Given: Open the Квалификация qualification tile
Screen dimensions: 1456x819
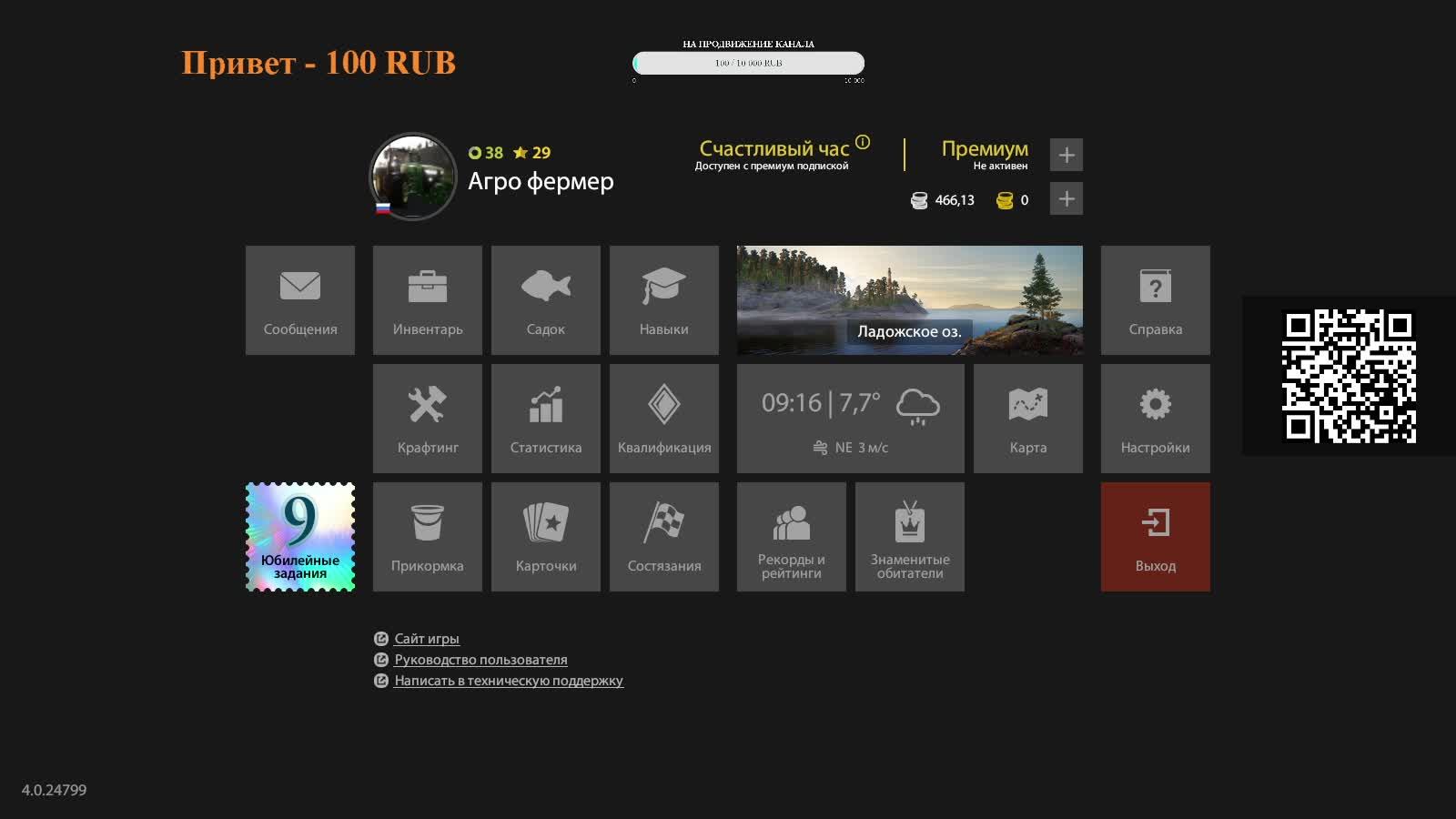Looking at the screenshot, I should pyautogui.click(x=664, y=419).
